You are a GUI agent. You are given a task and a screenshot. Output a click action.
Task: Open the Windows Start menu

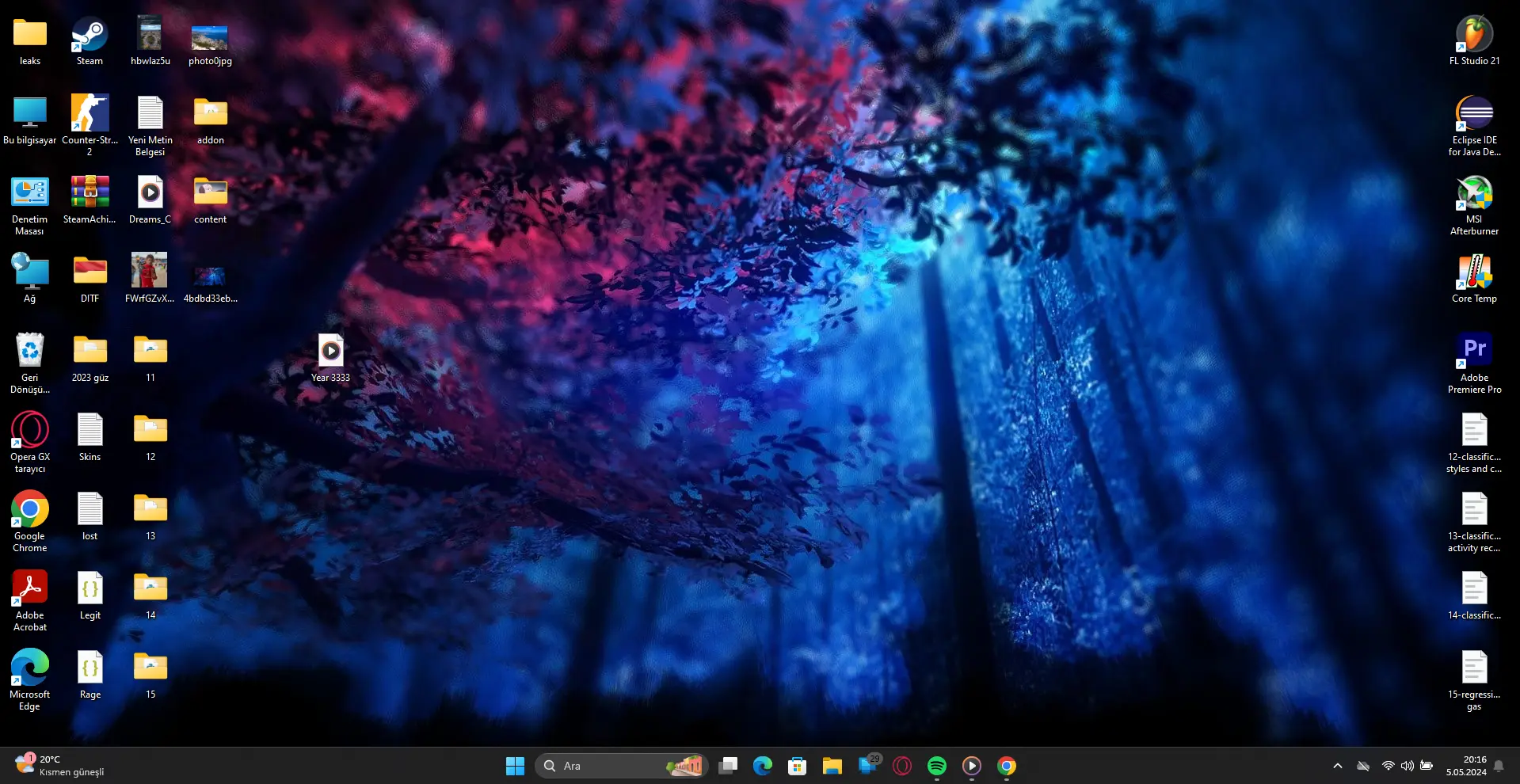(515, 766)
